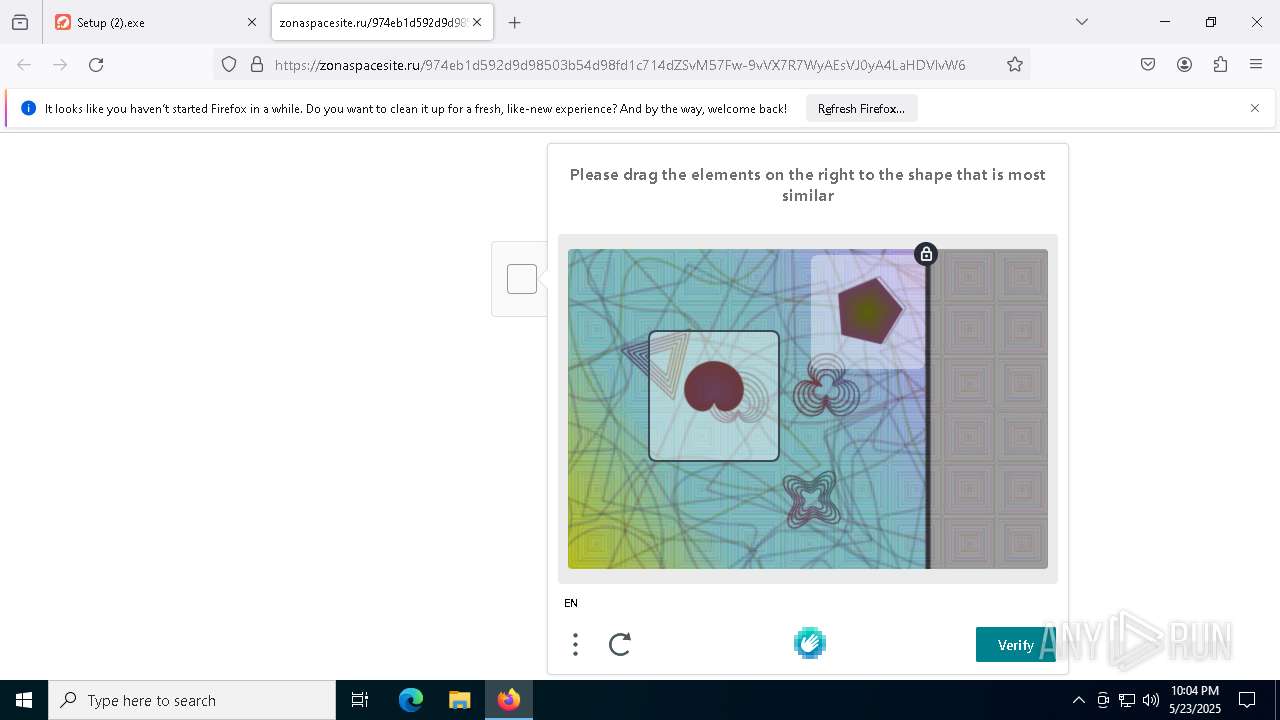Open captcha options three-dot menu
Viewport: 1280px width, 720px height.
575,644
